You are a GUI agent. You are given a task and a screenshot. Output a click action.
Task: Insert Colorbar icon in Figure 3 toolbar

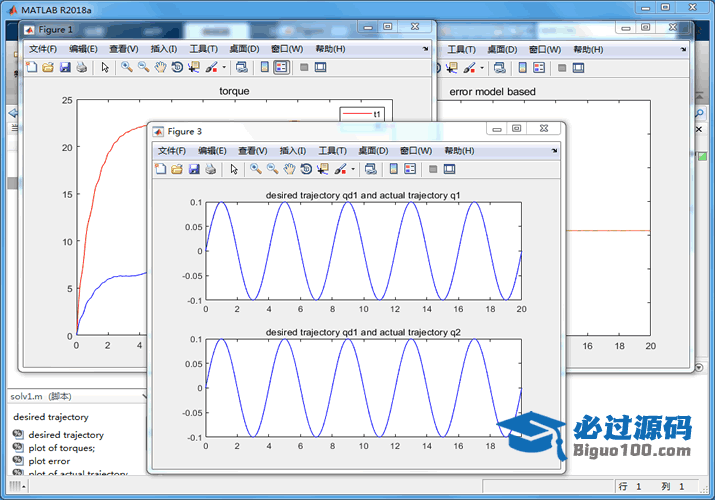coord(394,169)
